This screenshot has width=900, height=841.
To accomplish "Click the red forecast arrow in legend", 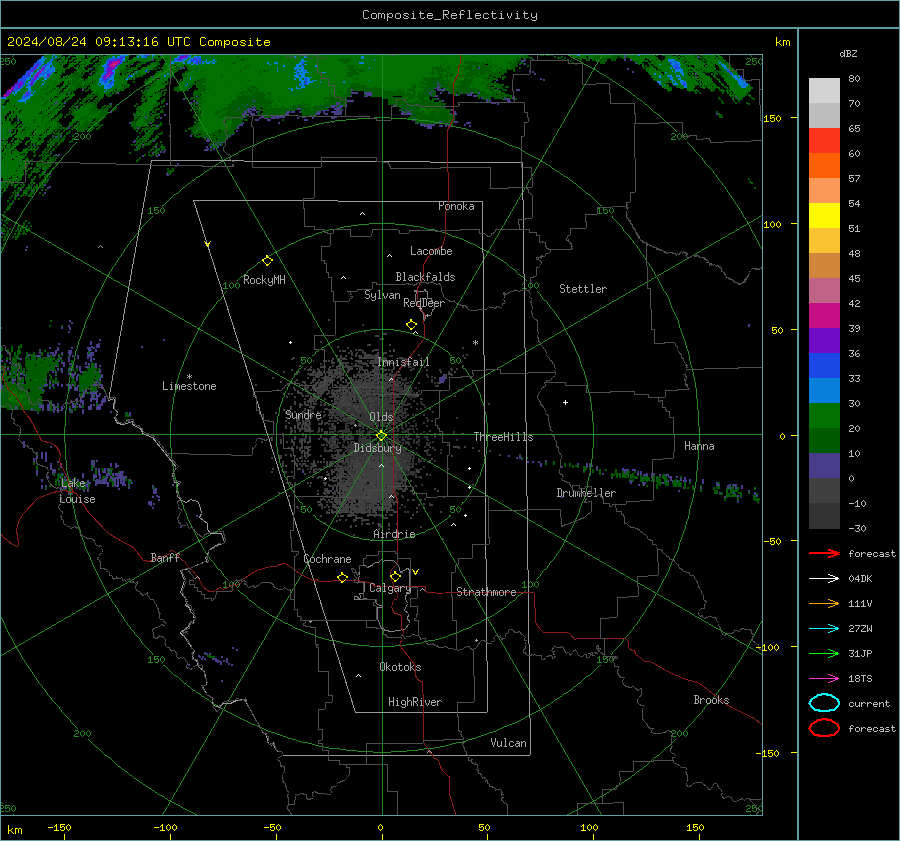I will coord(824,553).
